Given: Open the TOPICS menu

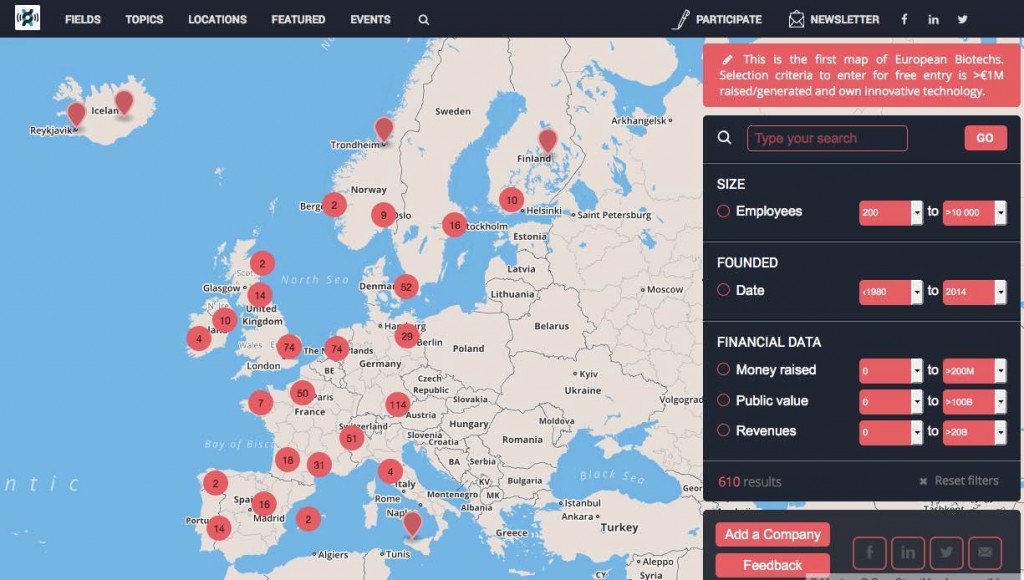Looking at the screenshot, I should point(144,20).
